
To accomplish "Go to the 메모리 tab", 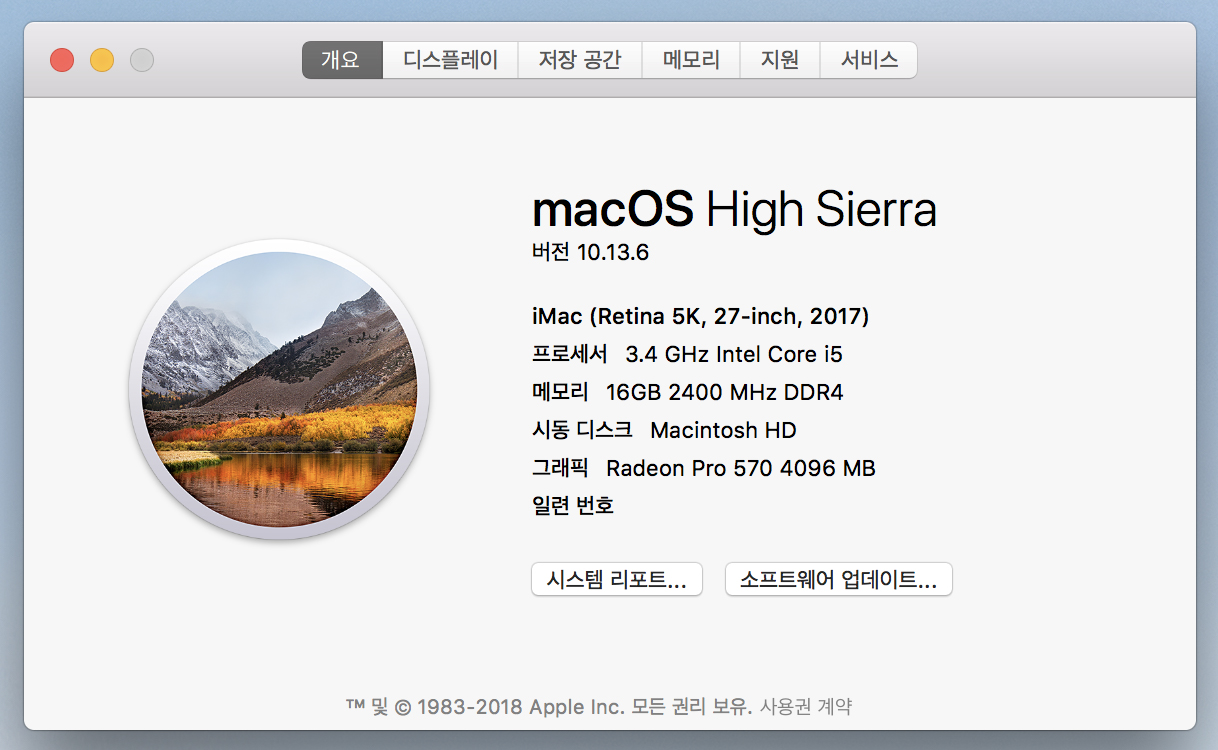I will (x=691, y=60).
